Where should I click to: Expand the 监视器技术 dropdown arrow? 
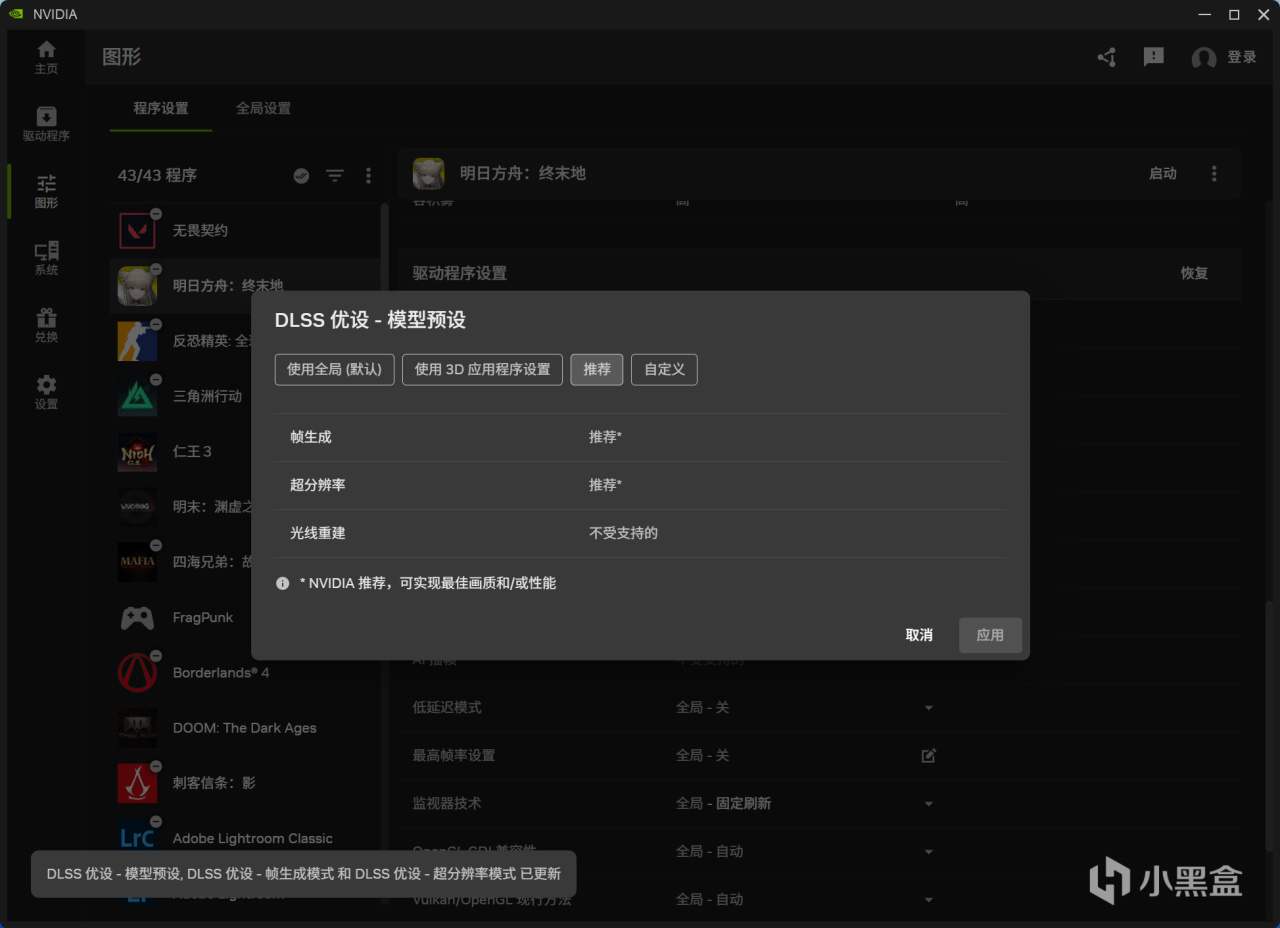pos(928,804)
